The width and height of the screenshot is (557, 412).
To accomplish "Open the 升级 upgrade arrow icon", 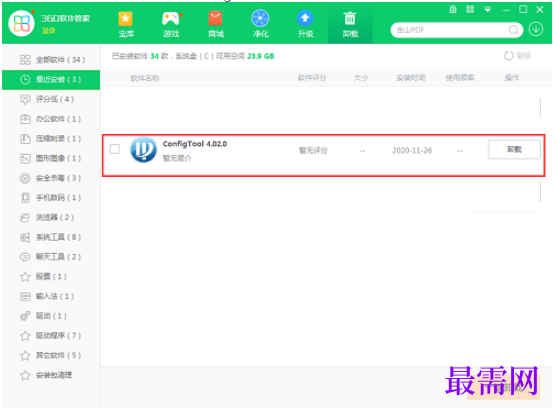I will [305, 24].
